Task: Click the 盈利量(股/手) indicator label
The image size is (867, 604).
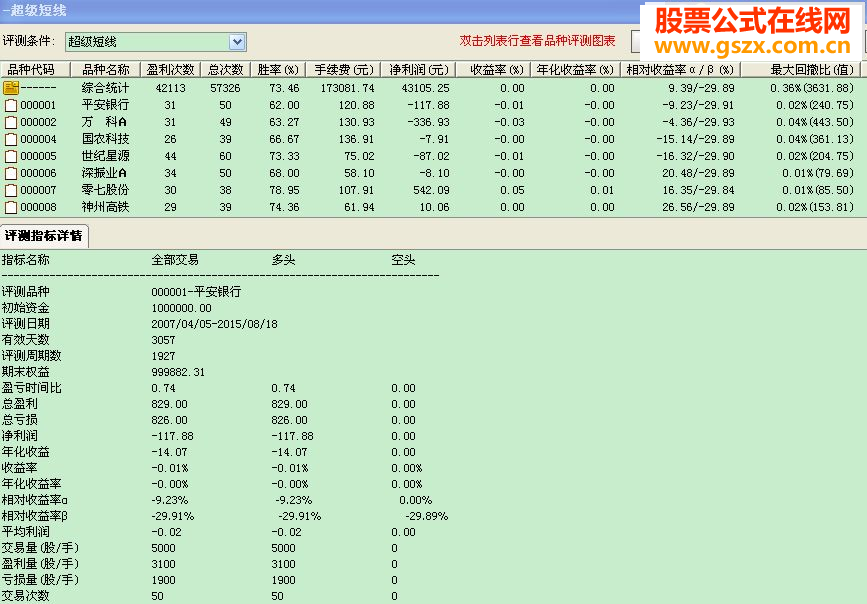Action: point(40,565)
